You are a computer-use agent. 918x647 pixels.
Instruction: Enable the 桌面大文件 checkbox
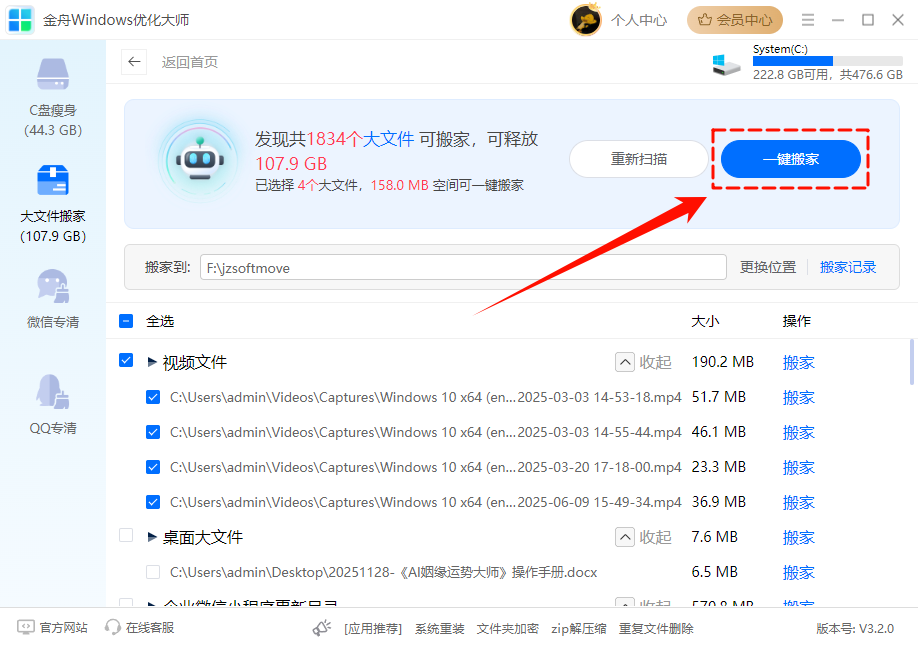coord(126,537)
